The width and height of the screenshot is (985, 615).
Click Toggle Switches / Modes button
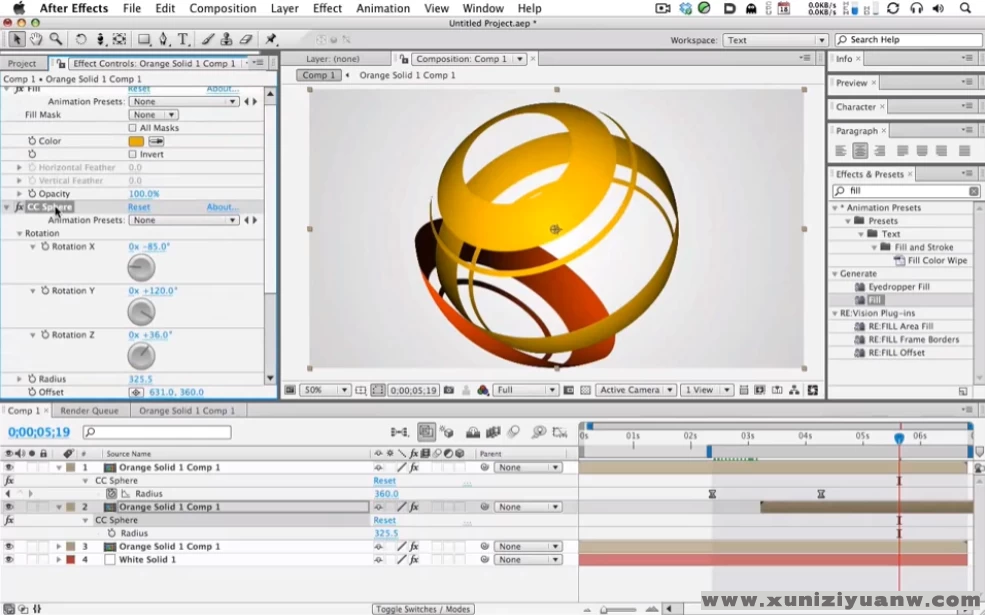click(422, 609)
